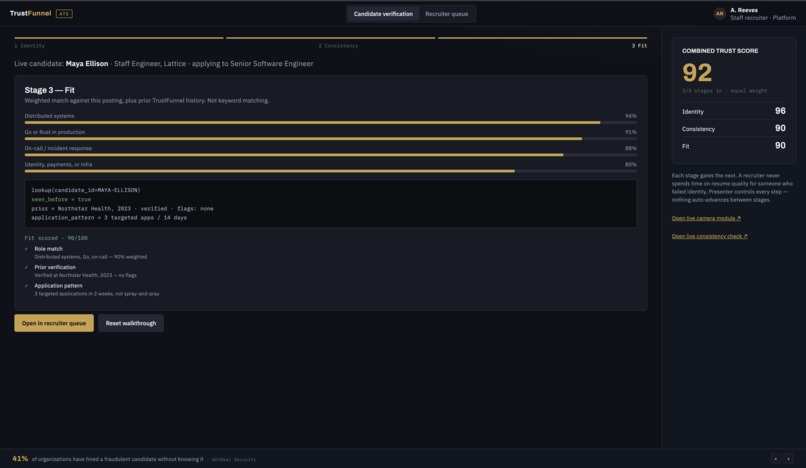Click the A. Reeves profile name

(x=744, y=10)
